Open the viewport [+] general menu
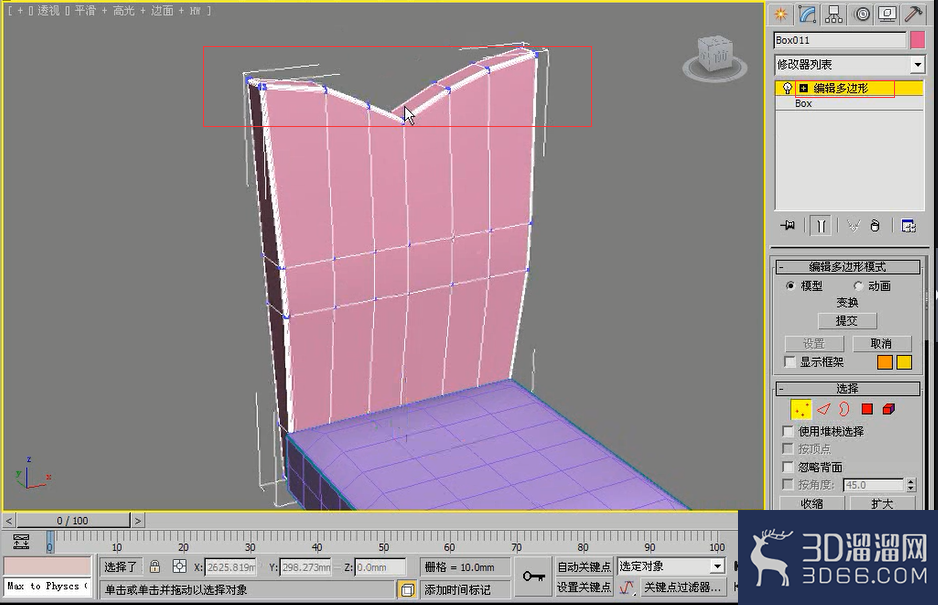 pos(20,11)
